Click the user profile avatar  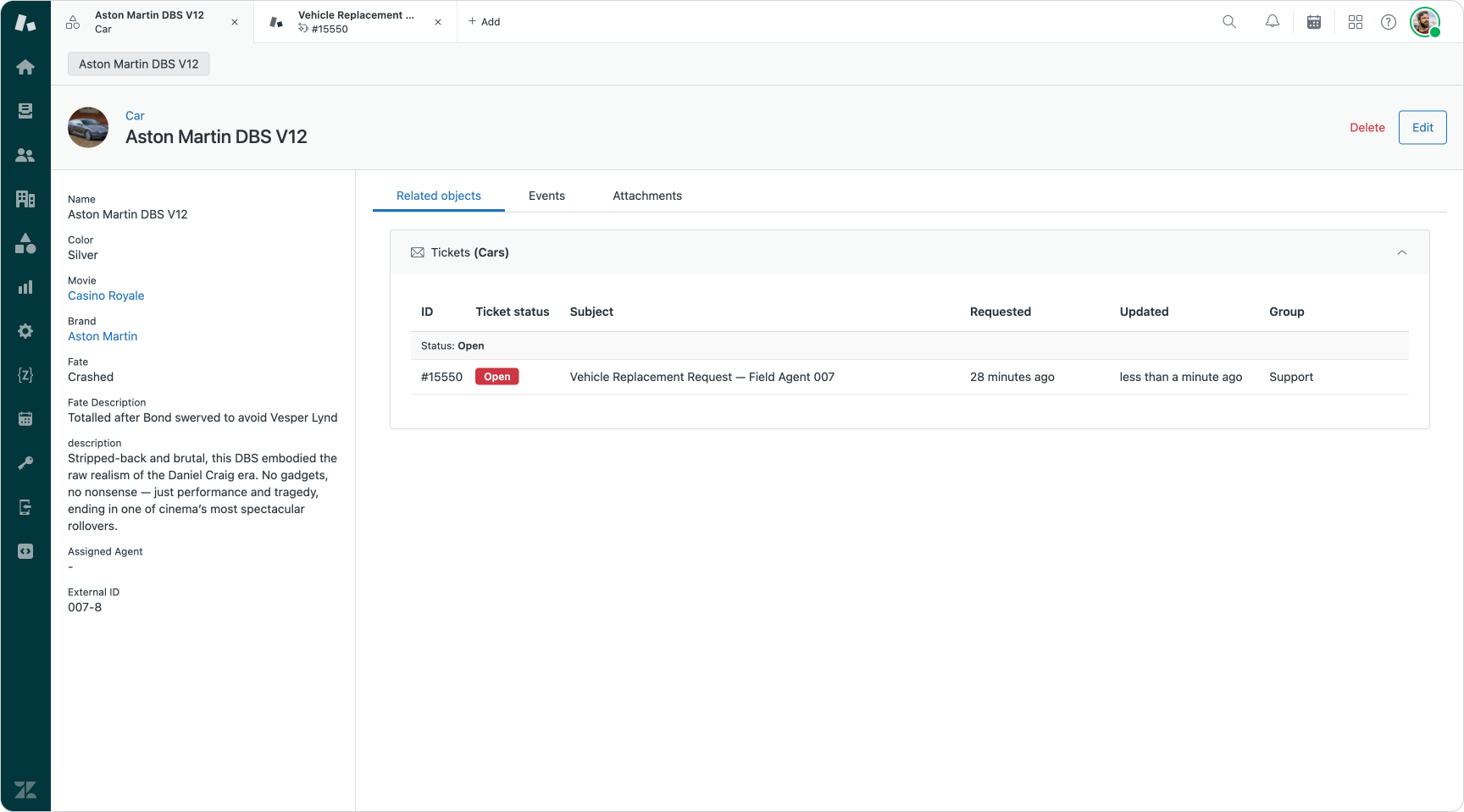[1425, 22]
